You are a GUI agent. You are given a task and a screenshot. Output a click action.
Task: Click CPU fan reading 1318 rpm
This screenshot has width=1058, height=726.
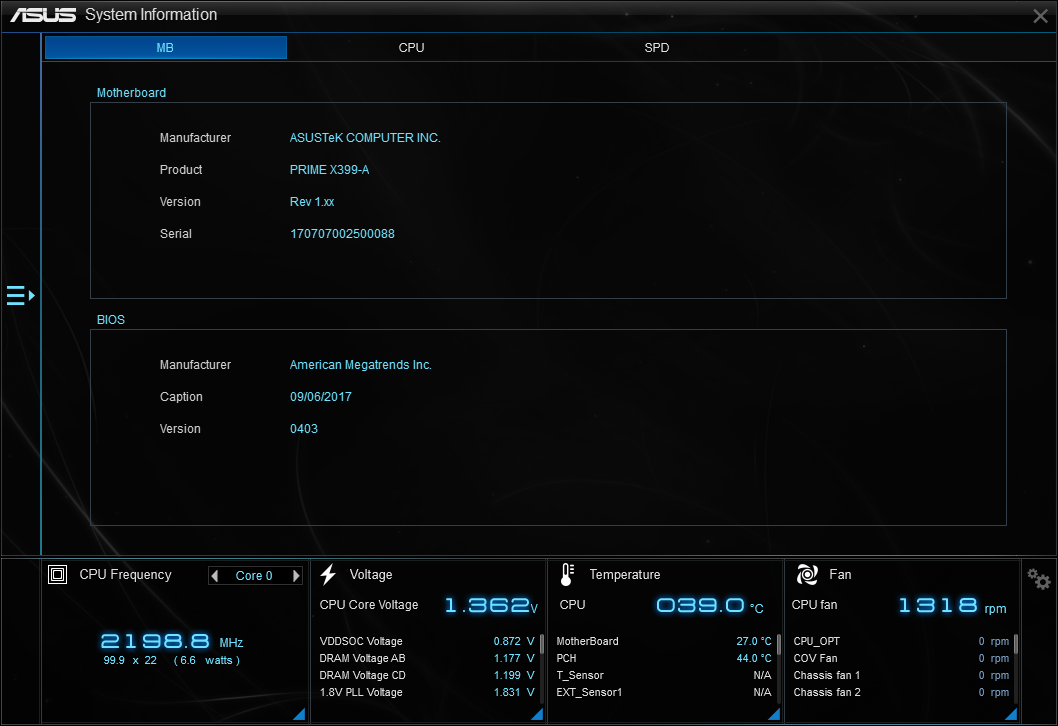click(952, 605)
